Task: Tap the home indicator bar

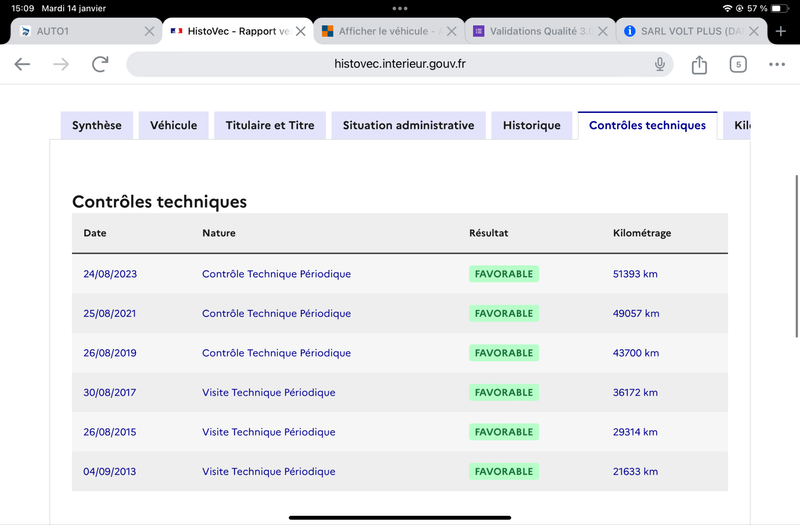Action: [x=400, y=517]
